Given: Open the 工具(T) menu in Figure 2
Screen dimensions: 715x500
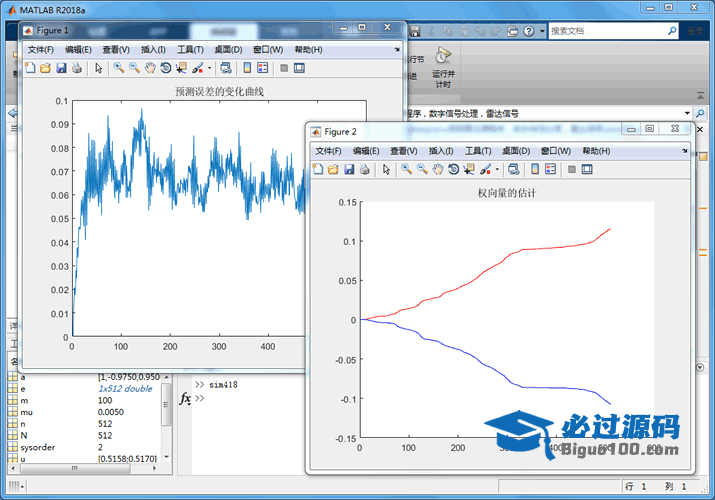Looking at the screenshot, I should pos(480,150).
